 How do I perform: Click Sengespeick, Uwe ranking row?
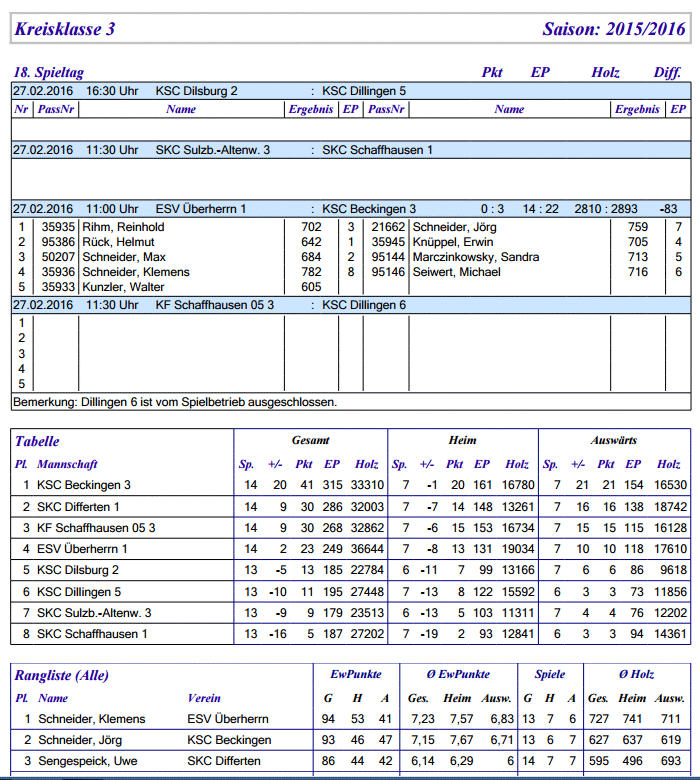351,761
